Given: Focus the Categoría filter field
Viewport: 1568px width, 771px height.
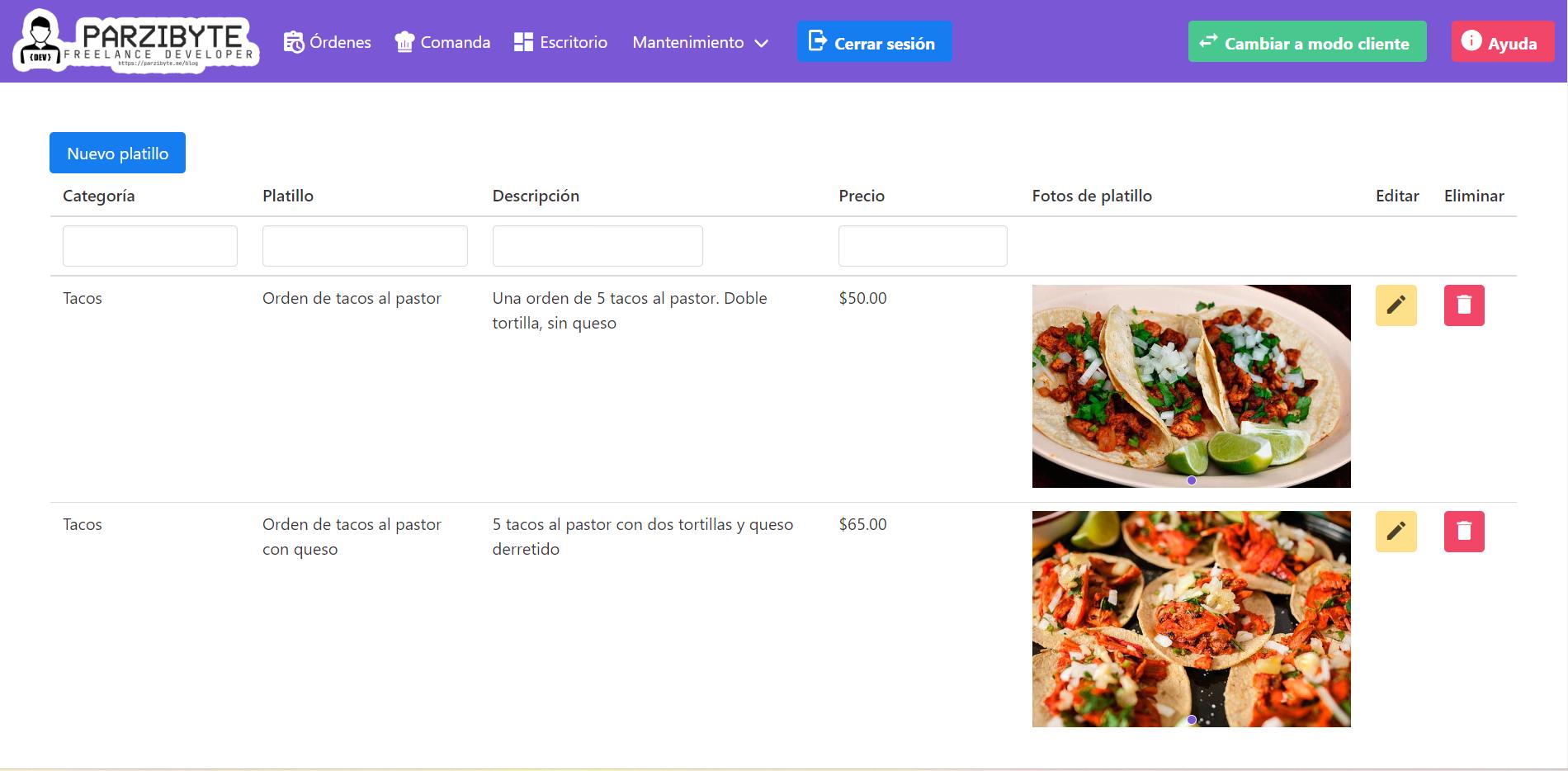Looking at the screenshot, I should click(x=150, y=246).
